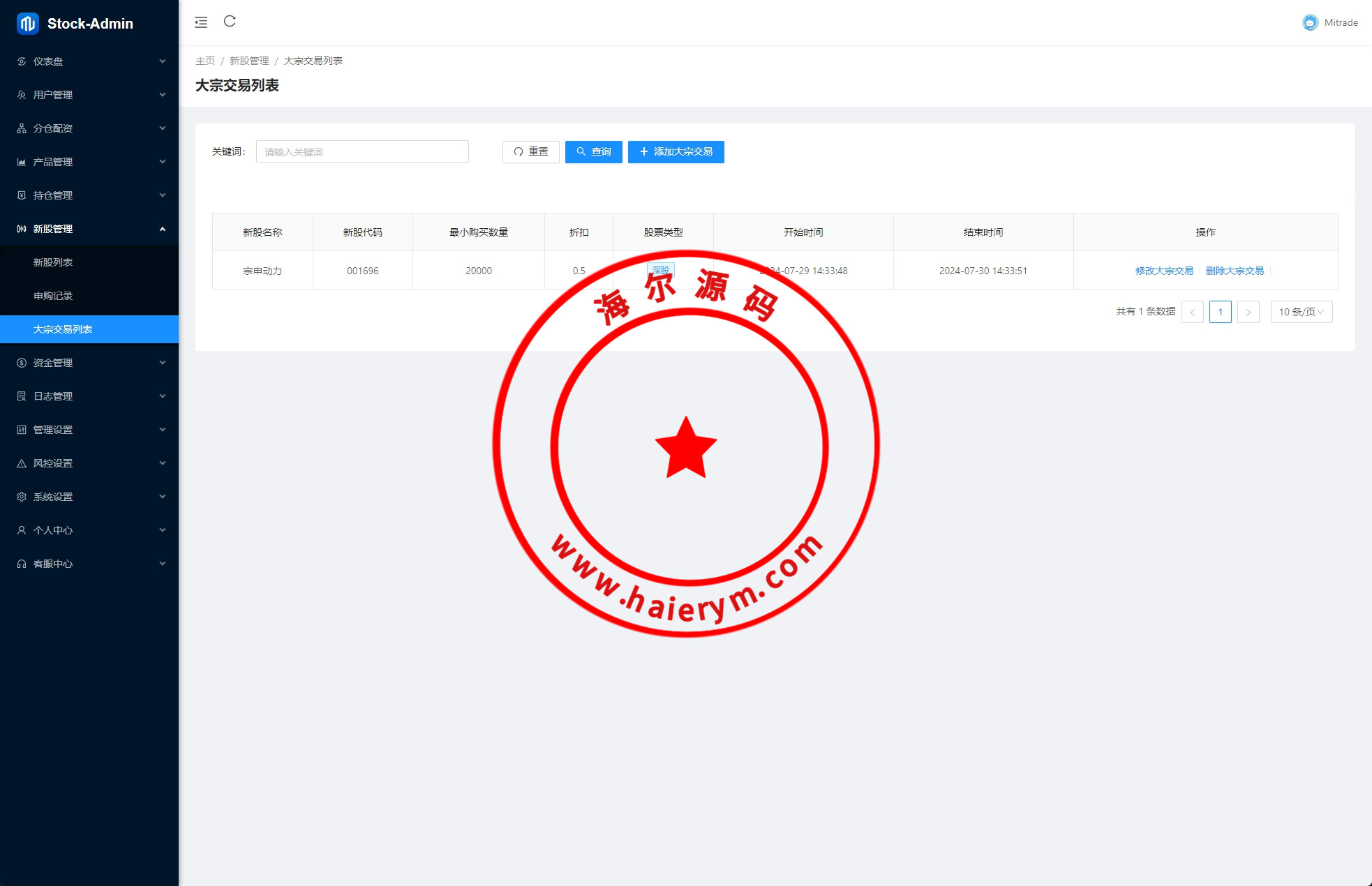Viewport: 1372px width, 886px height.
Task: Collapse the 新股管理 menu
Action: (89, 229)
